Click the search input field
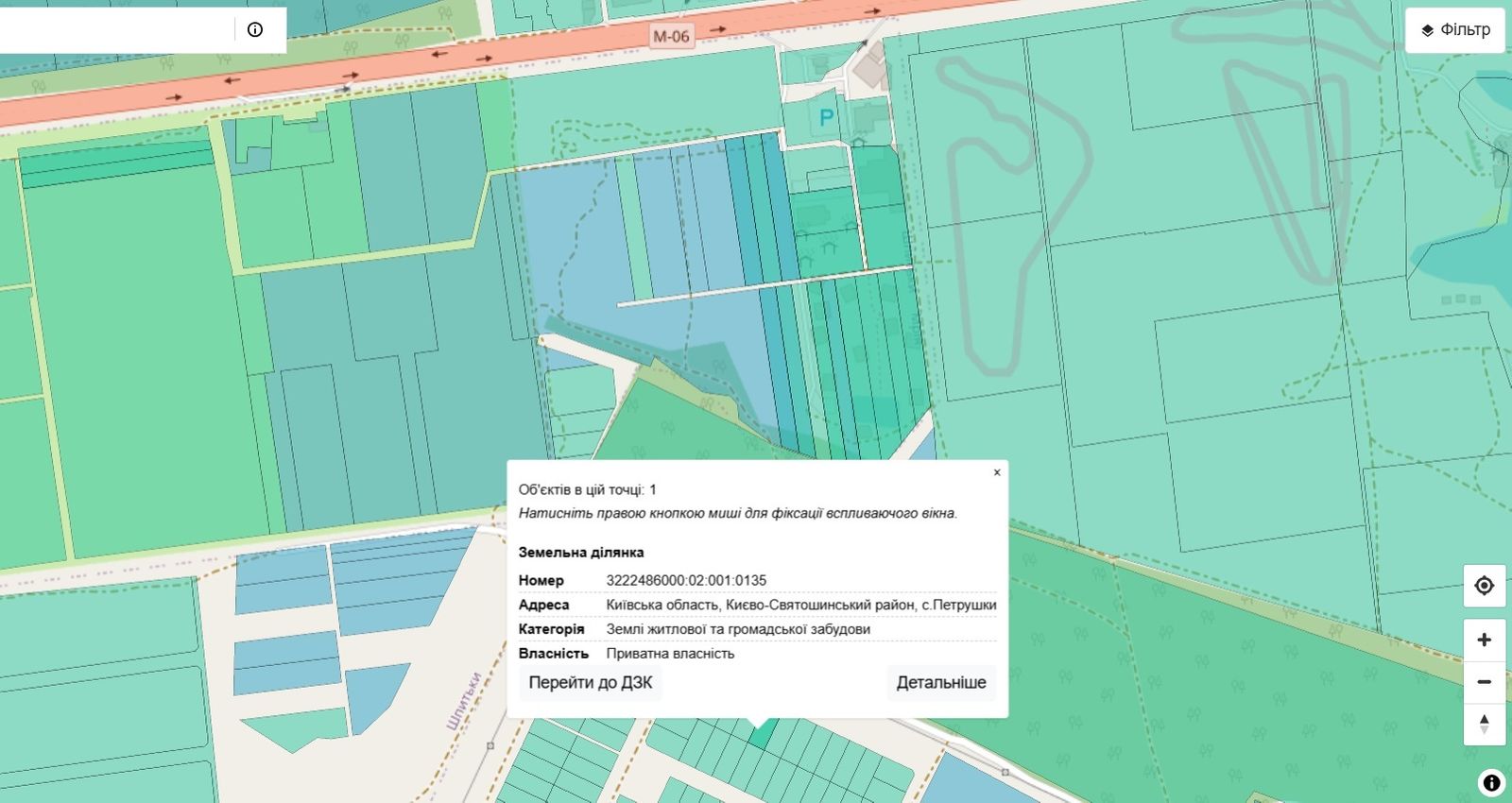The height and width of the screenshot is (803, 1512). point(115,29)
